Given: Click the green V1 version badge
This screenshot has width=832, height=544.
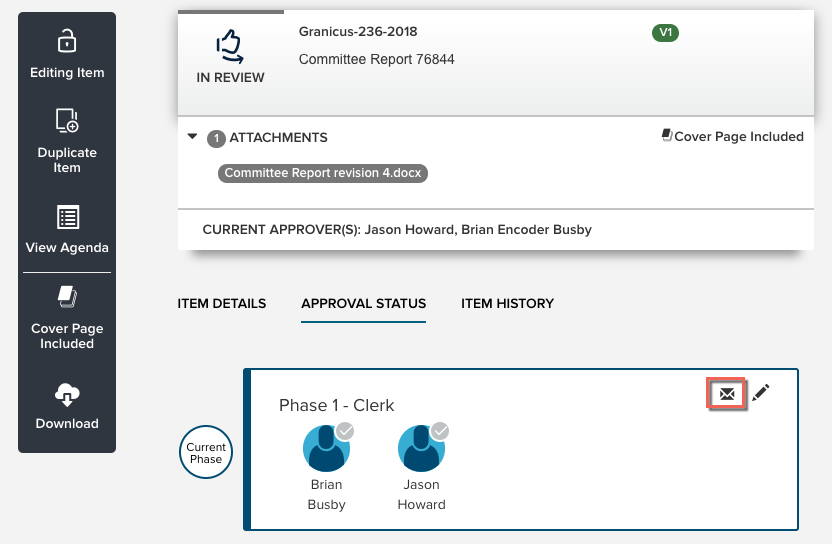Looking at the screenshot, I should click(665, 33).
